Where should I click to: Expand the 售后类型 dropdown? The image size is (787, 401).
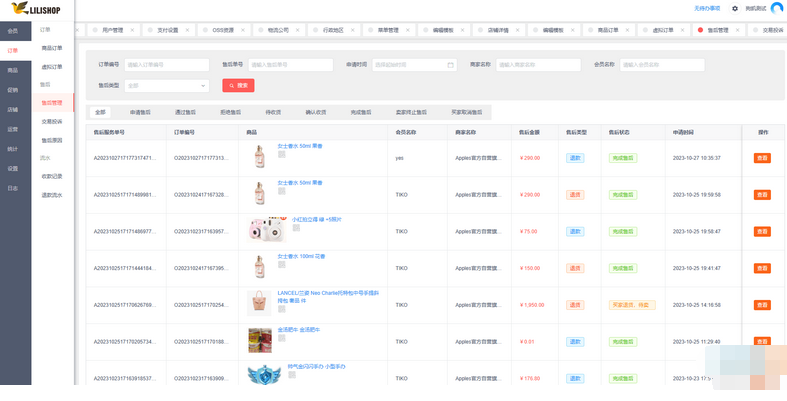tap(167, 86)
